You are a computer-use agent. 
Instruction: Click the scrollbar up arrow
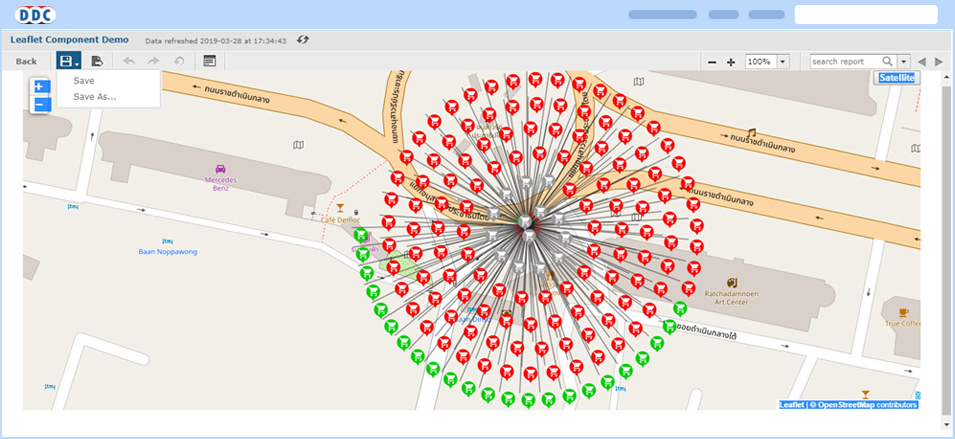tap(946, 76)
